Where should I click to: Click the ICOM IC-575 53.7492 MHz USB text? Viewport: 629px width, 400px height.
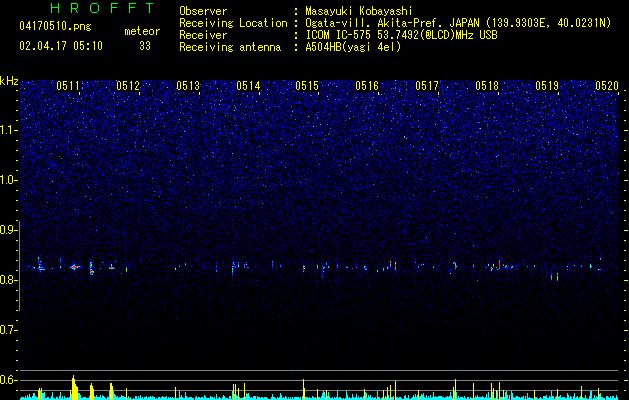(401, 35)
